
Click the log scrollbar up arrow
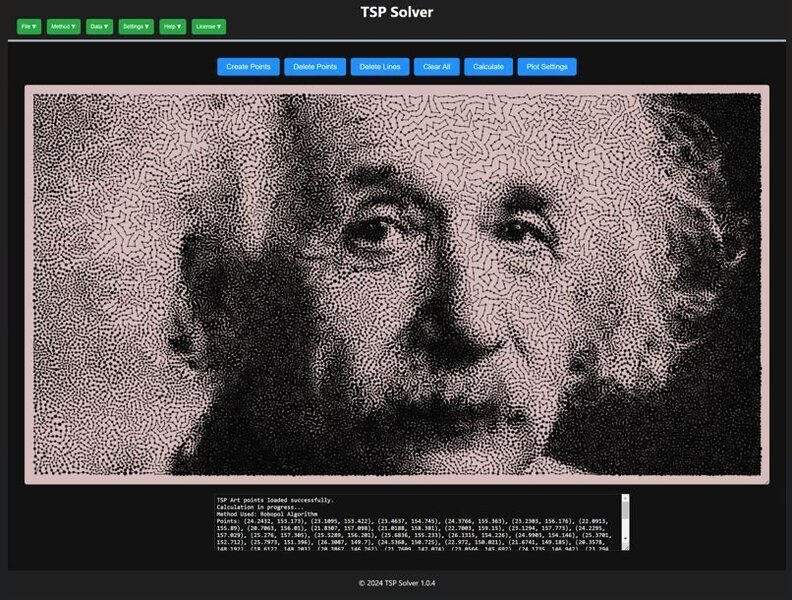625,498
